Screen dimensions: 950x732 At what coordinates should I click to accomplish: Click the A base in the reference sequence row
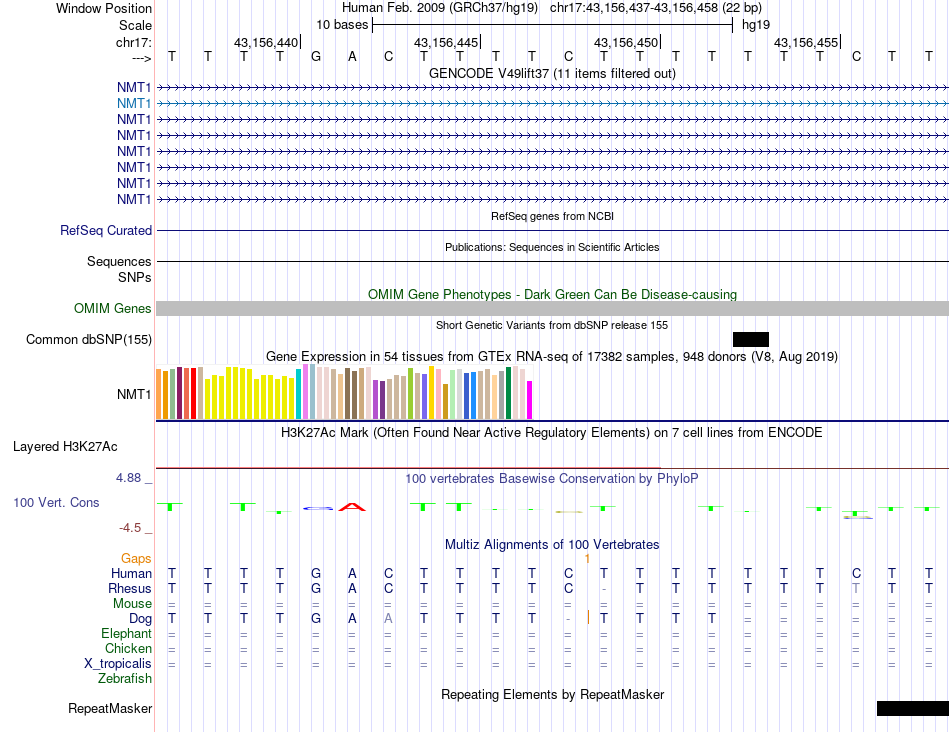(352, 57)
